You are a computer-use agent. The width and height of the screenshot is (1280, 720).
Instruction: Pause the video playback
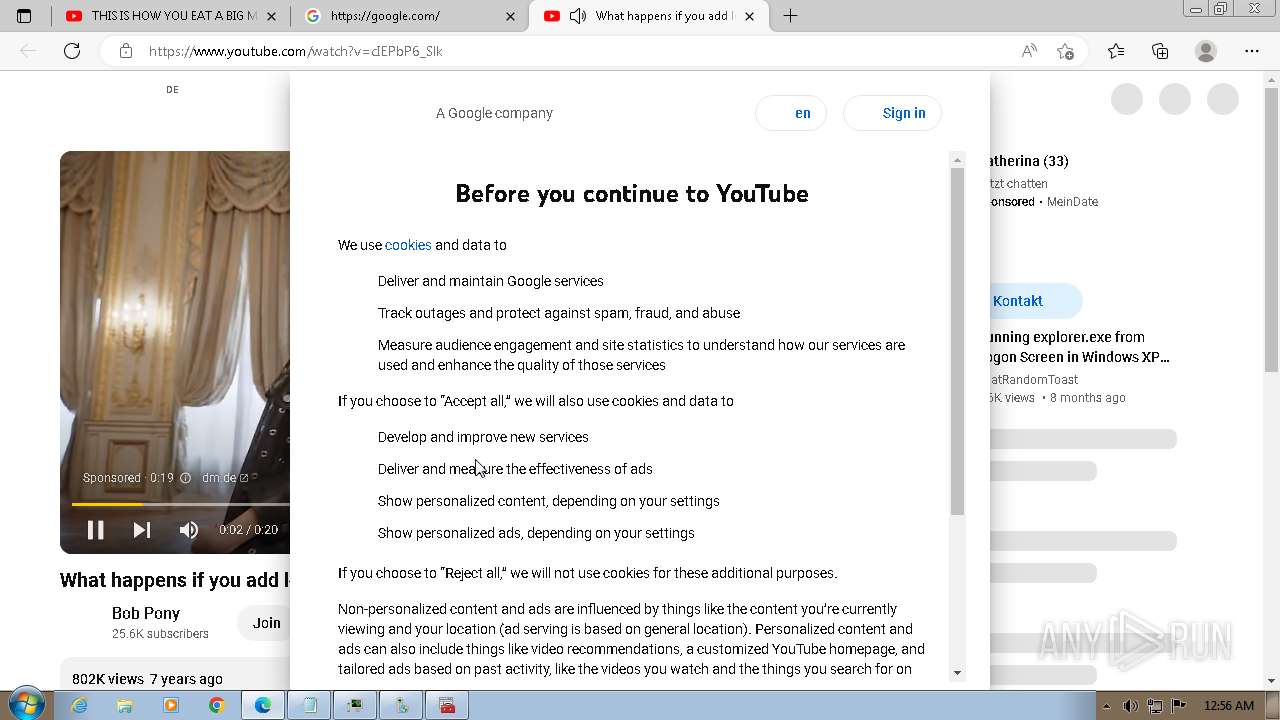96,530
